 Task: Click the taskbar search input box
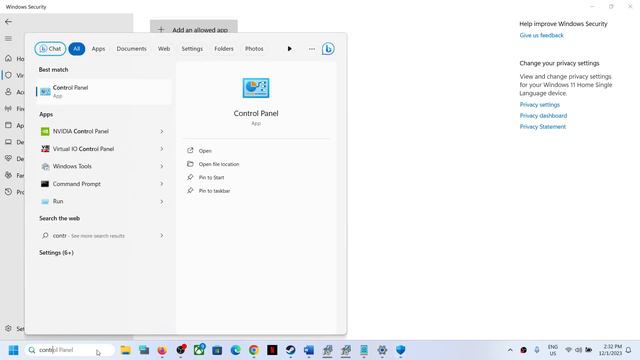coord(69,350)
